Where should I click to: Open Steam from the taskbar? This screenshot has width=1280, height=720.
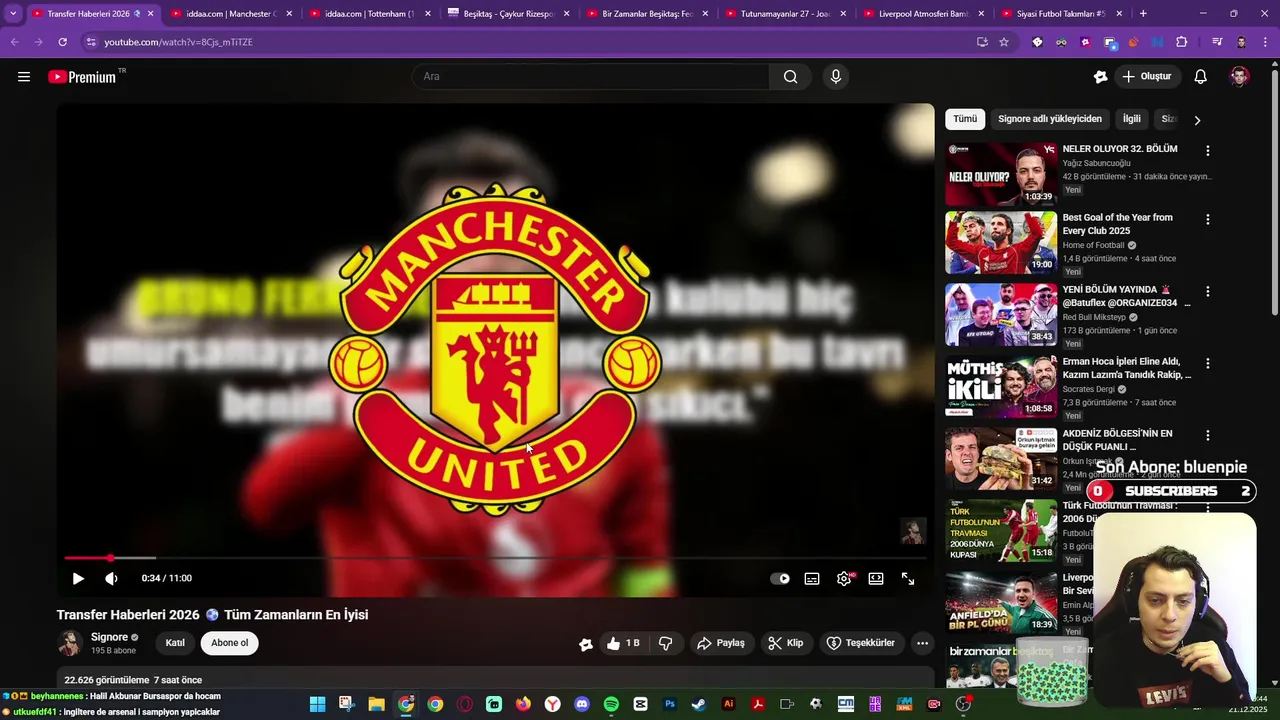(699, 704)
